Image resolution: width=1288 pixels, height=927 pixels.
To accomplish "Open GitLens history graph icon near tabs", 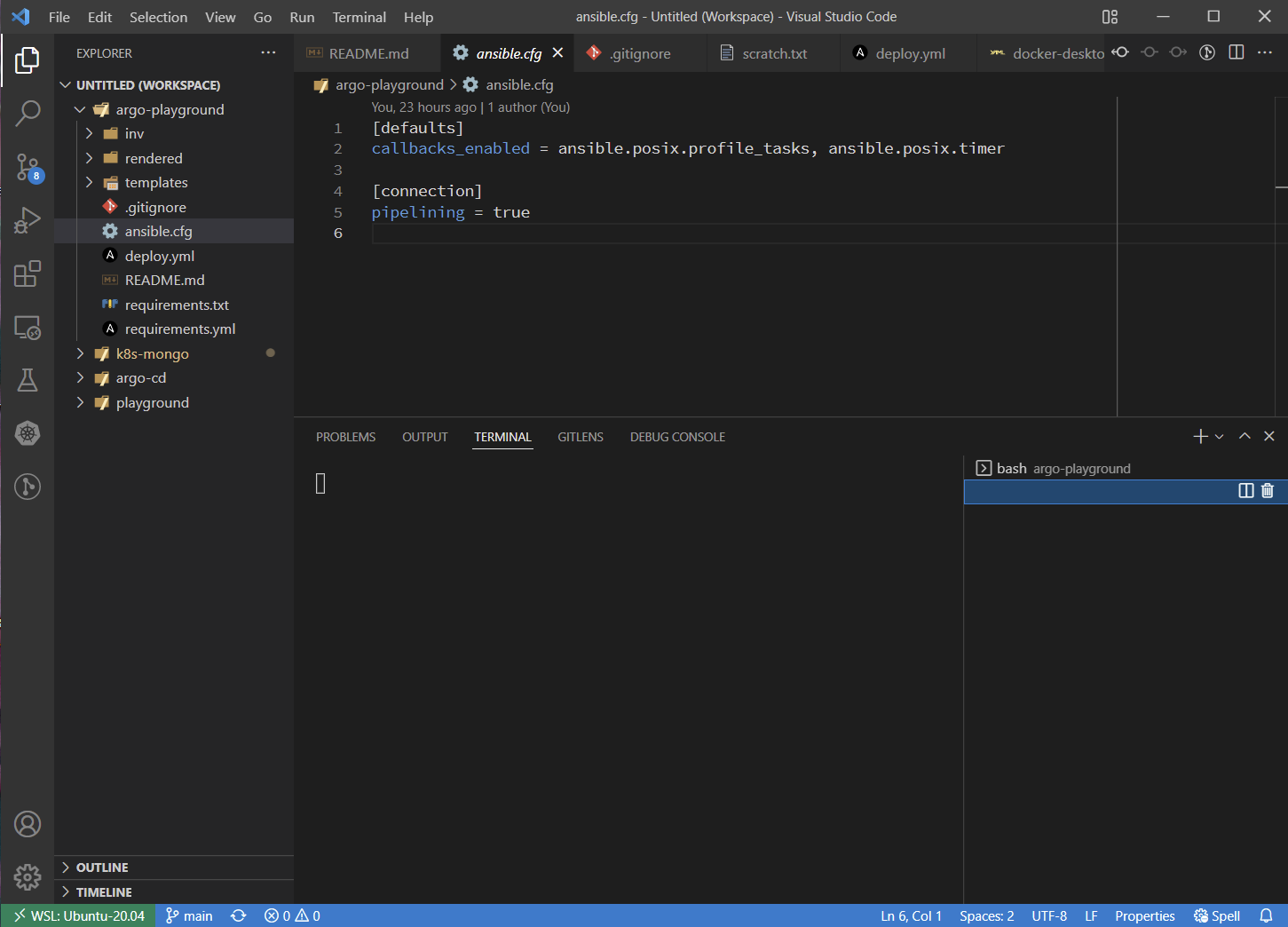I will (x=1207, y=52).
